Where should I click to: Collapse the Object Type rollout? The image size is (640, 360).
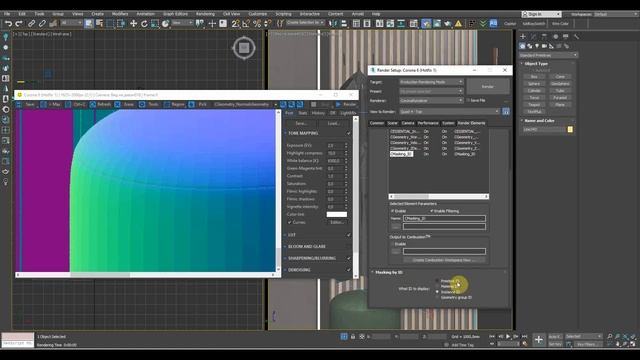(x=536, y=64)
